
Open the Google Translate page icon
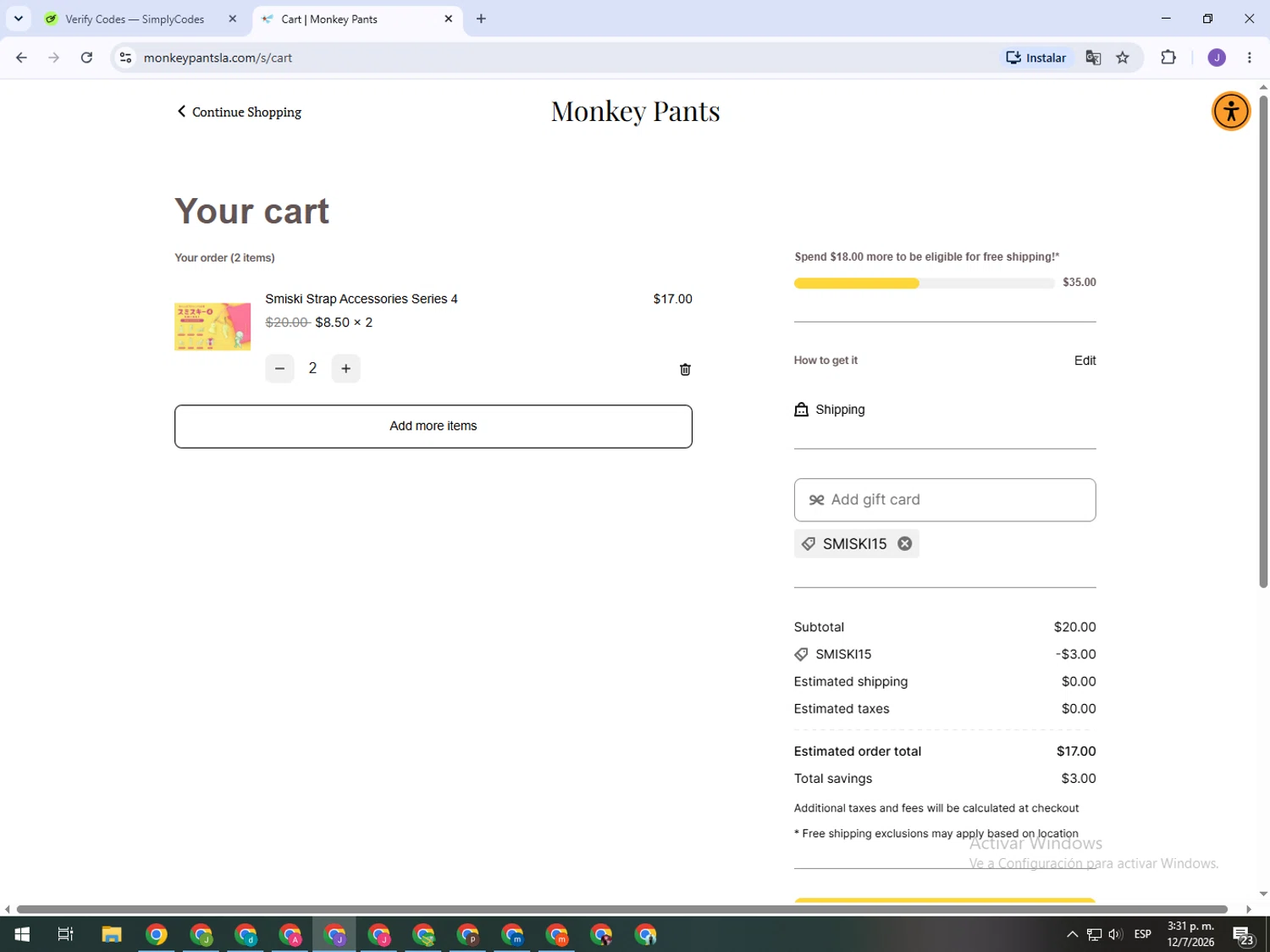click(1093, 58)
